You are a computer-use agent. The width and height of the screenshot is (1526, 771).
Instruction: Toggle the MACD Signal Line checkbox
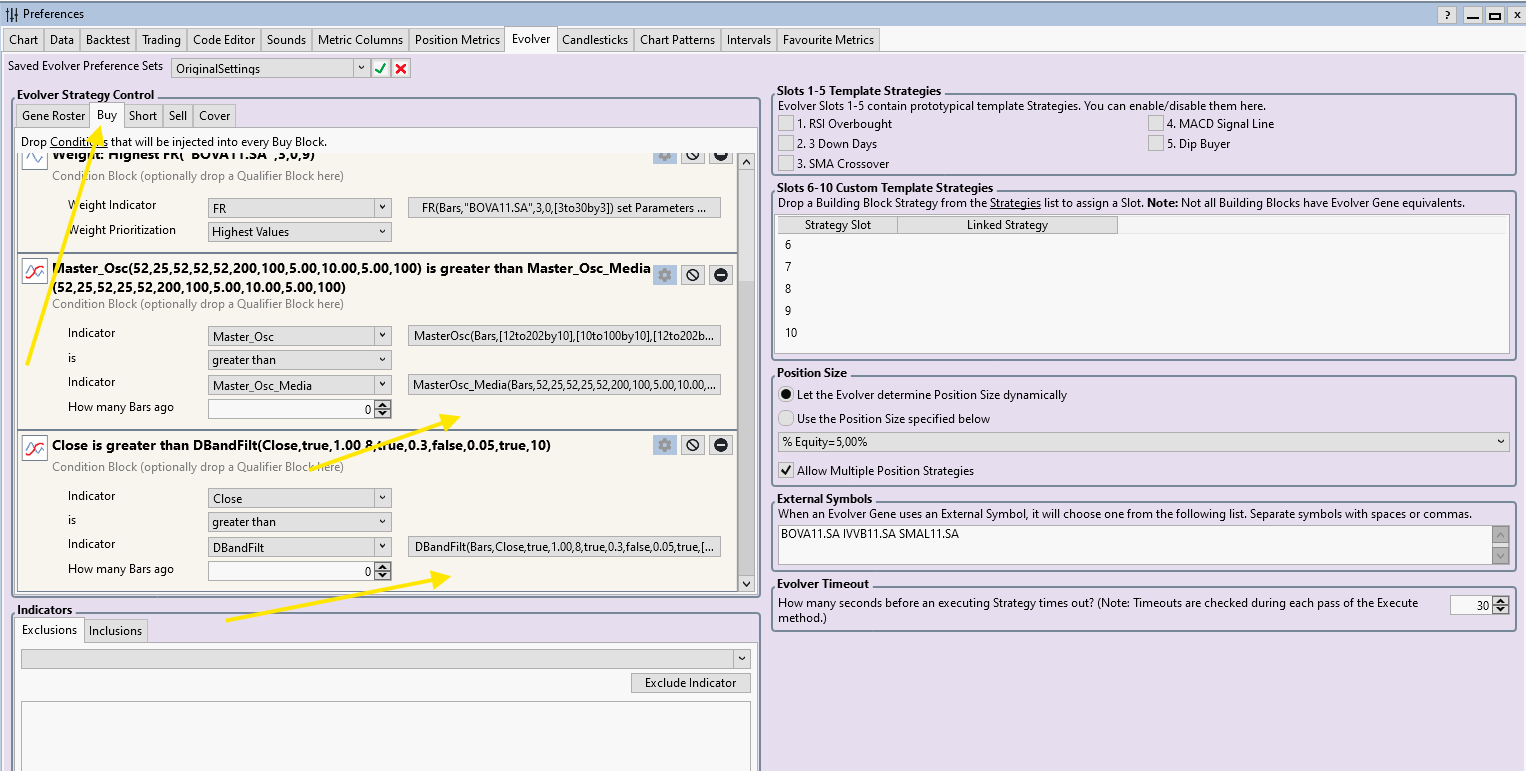click(1156, 123)
